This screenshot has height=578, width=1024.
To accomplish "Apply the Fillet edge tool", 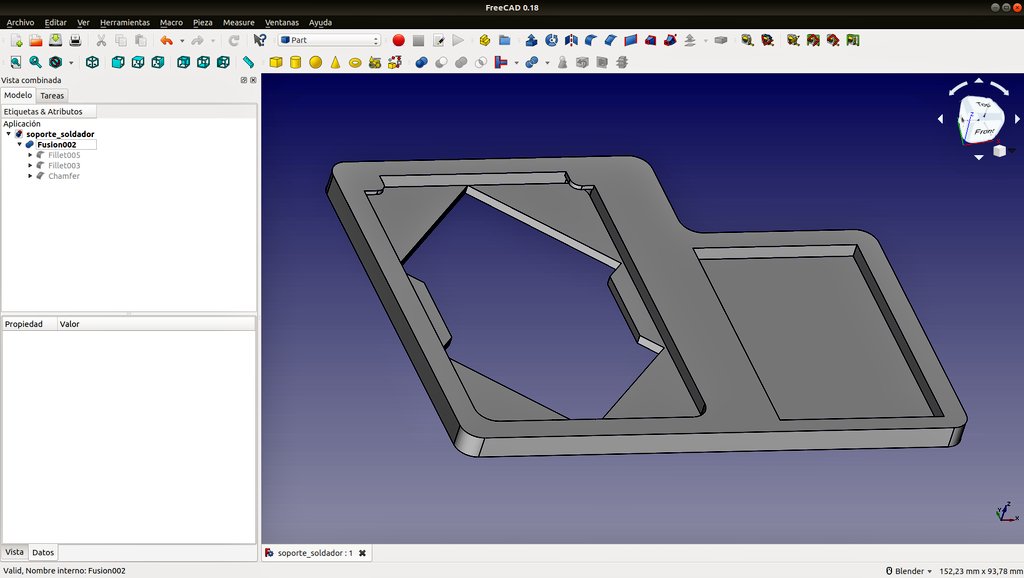I will point(591,40).
